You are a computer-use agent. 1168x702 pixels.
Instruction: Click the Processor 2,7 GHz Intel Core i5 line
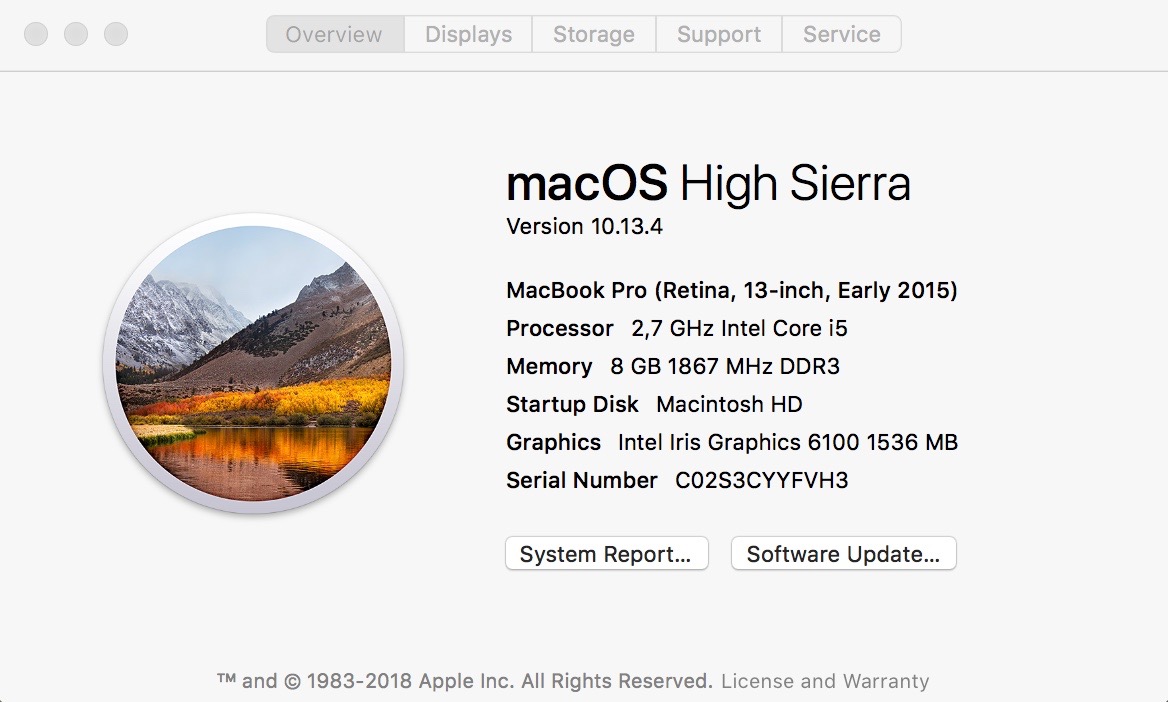(676, 329)
